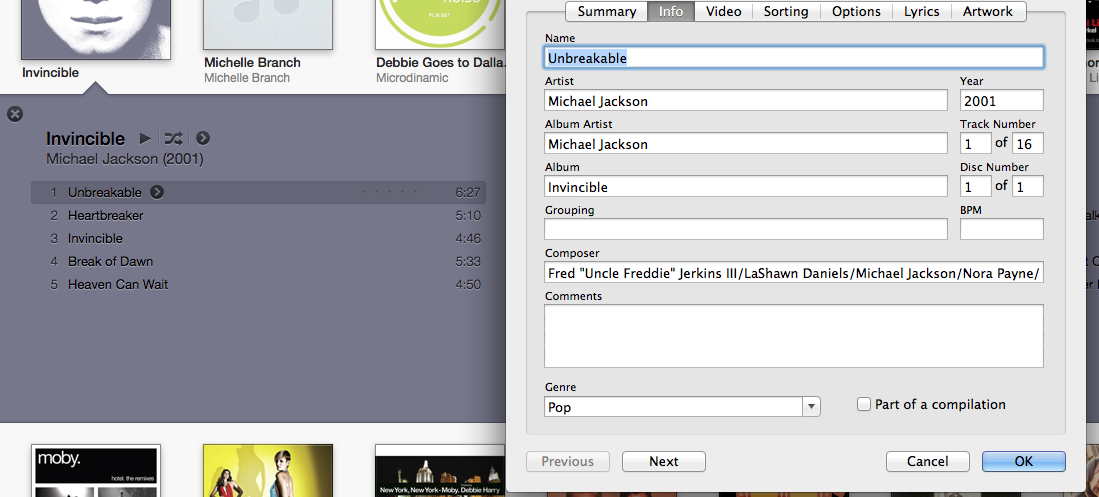Click Michelle Branch album title text
The image size is (1099, 497).
pos(252,62)
